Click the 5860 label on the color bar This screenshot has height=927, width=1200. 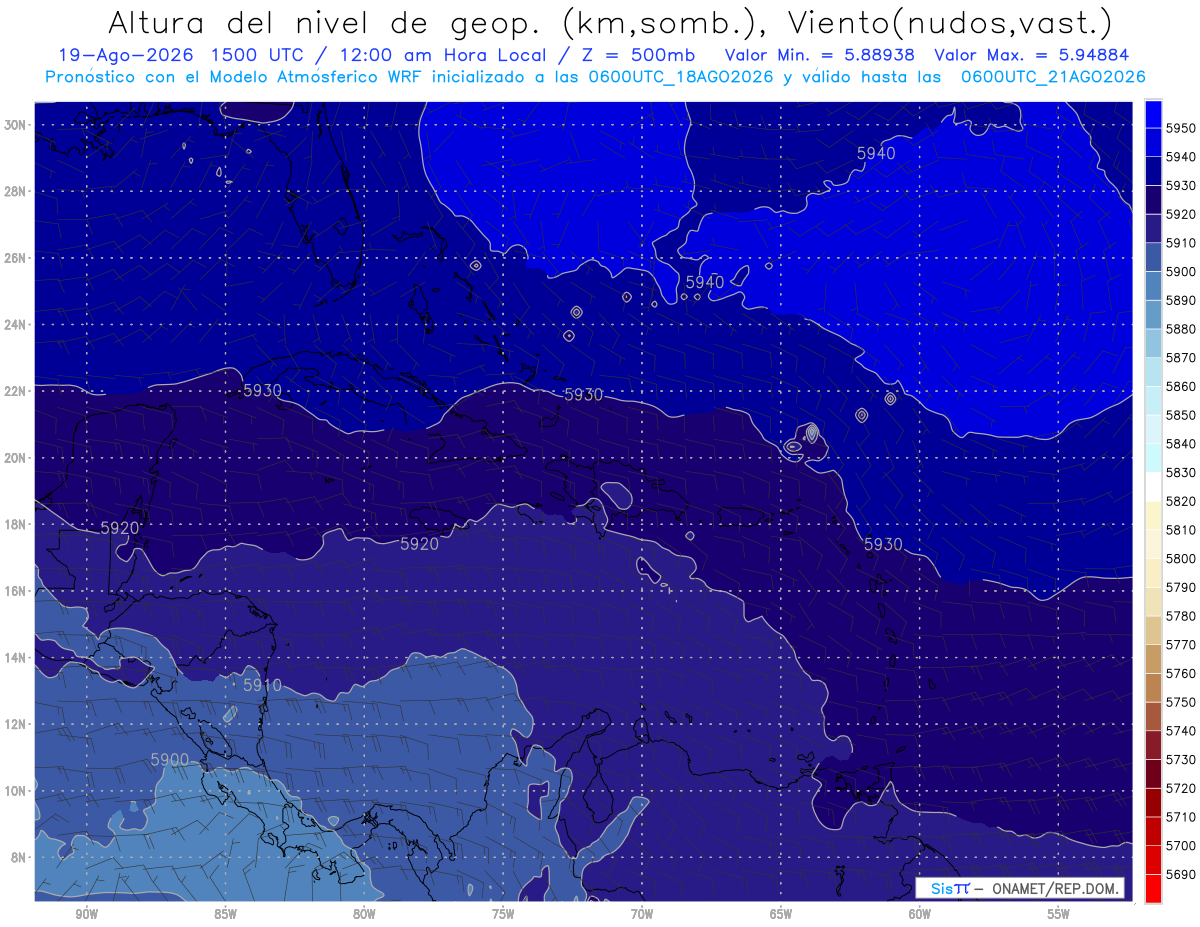coord(1181,386)
